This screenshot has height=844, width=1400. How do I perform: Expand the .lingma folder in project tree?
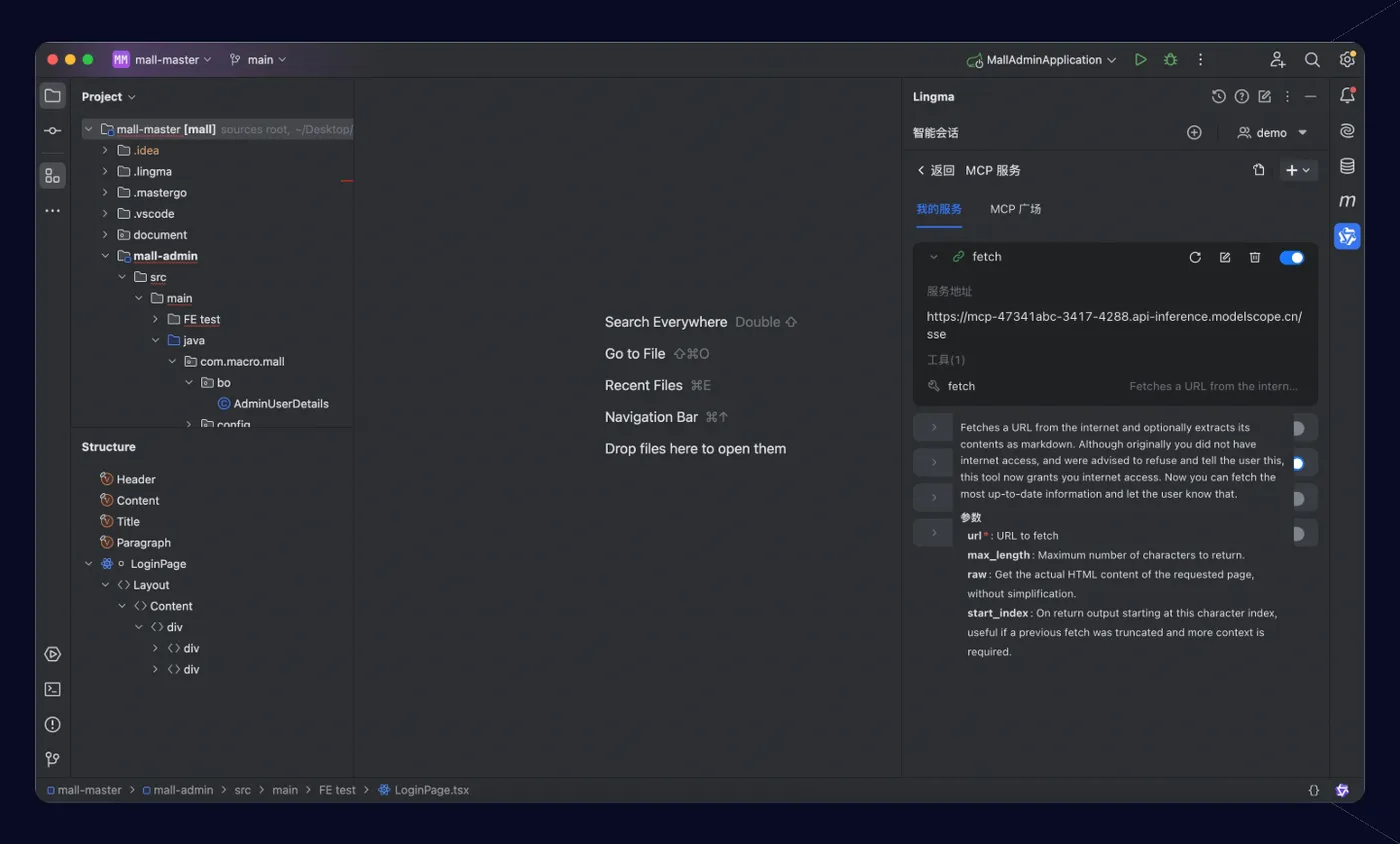coord(105,171)
